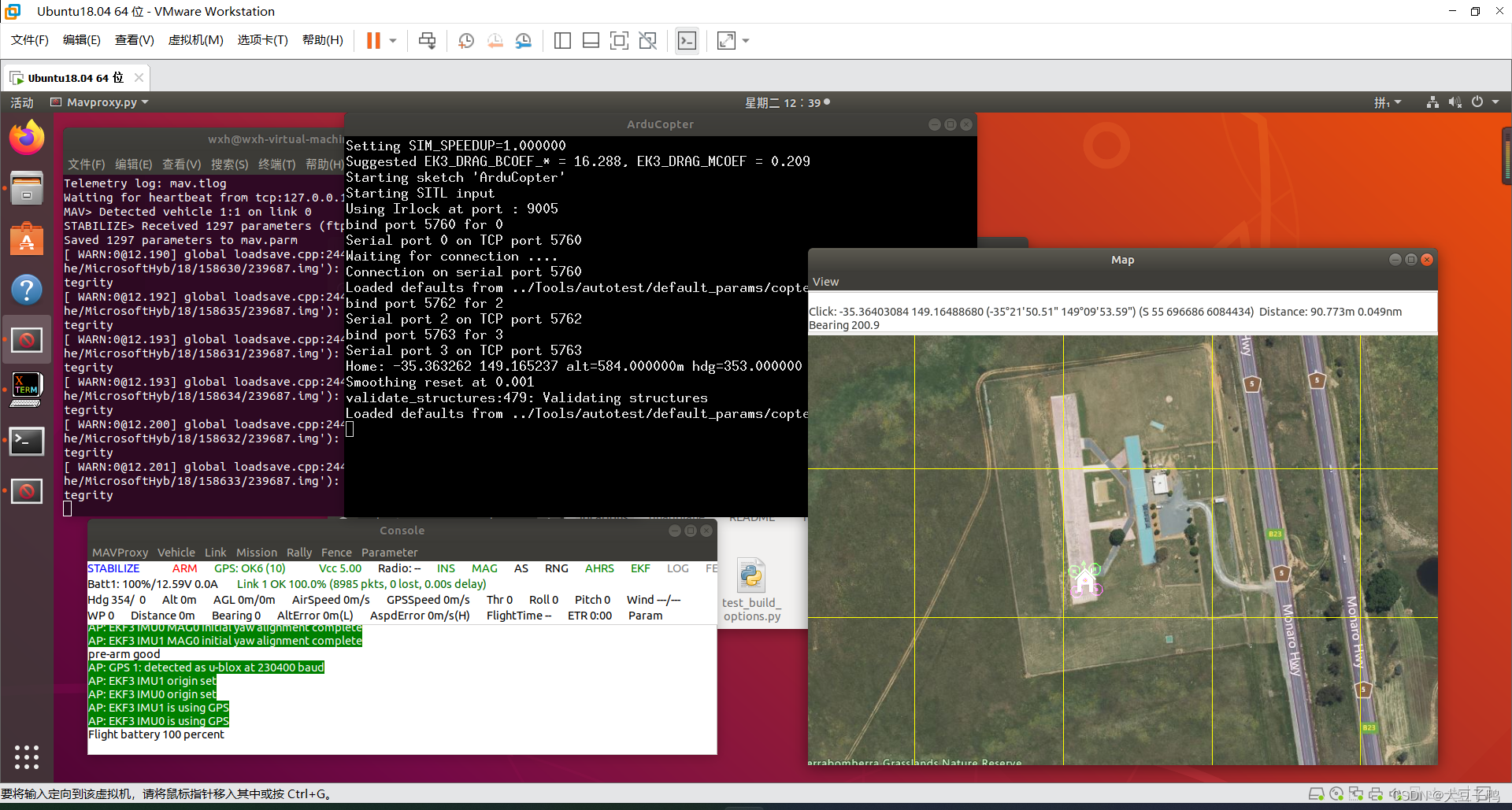Select the Ubuntu18.04 64 位 VM tab
Image resolution: width=1512 pixels, height=810 pixels.
tap(76, 78)
